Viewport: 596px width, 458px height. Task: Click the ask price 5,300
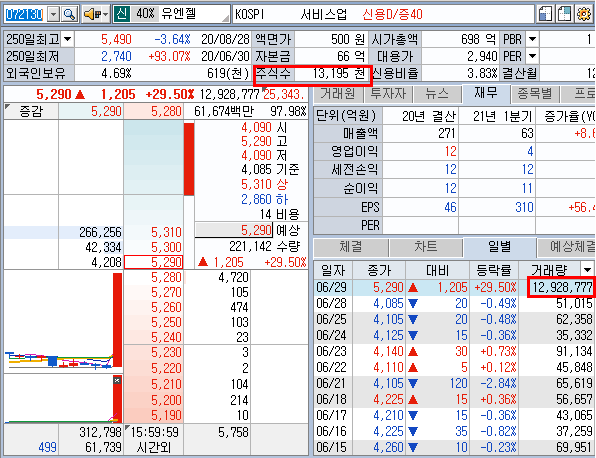166,247
